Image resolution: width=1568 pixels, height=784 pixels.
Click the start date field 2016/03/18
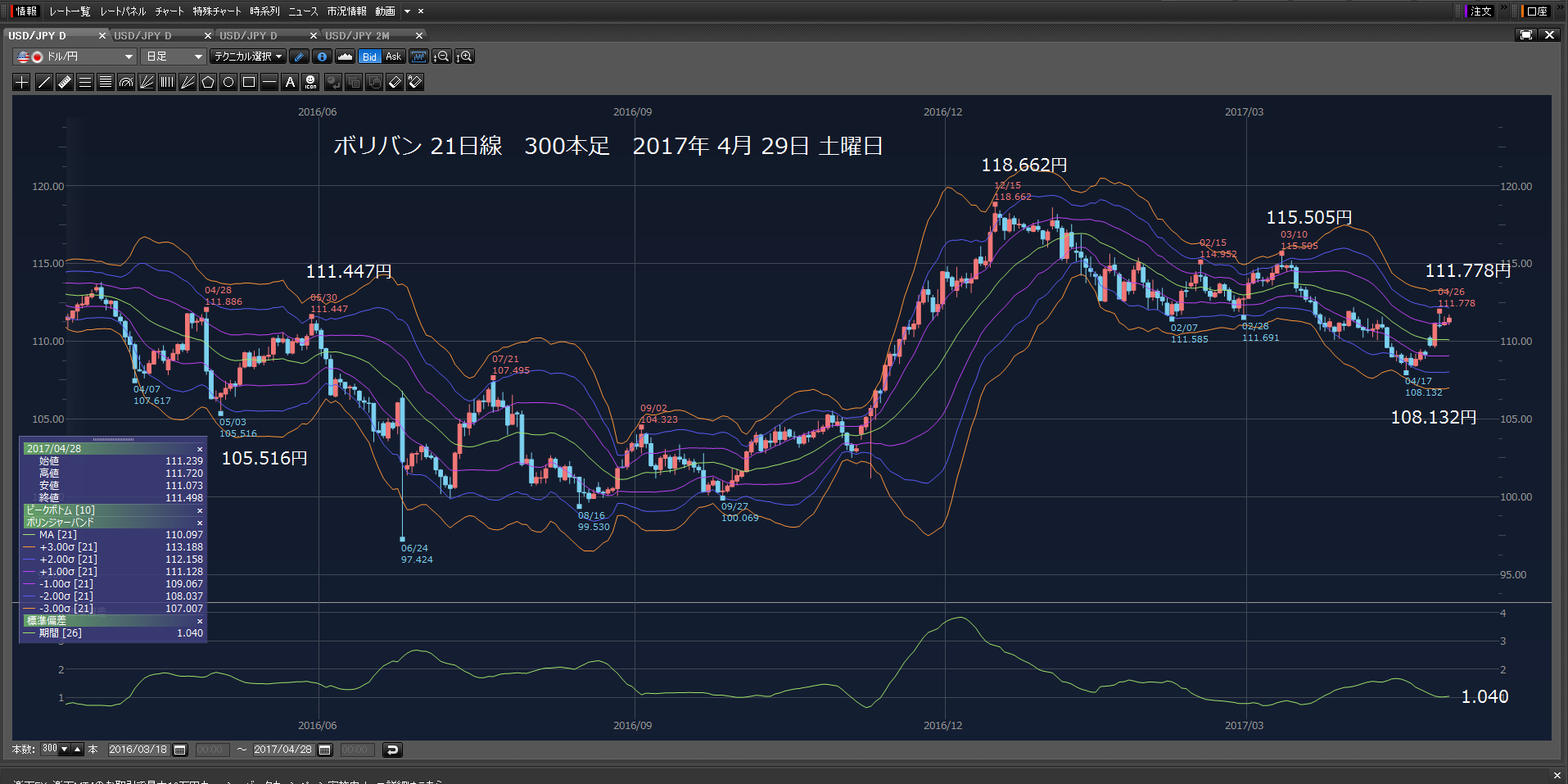(138, 750)
